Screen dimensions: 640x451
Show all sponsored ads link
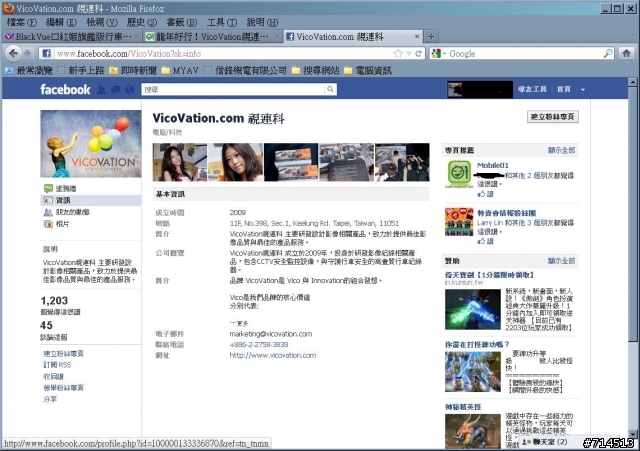coord(561,261)
